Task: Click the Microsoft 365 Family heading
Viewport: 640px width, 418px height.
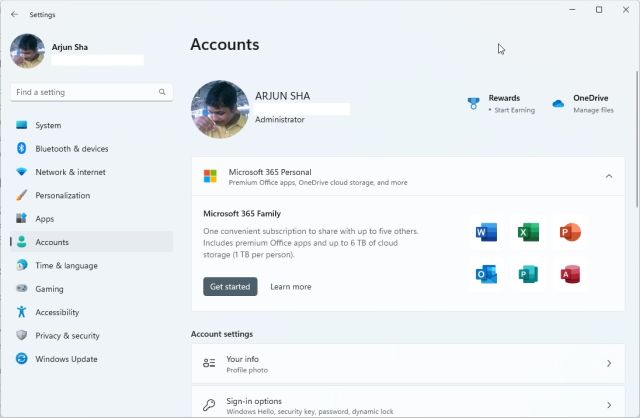Action: click(x=242, y=213)
